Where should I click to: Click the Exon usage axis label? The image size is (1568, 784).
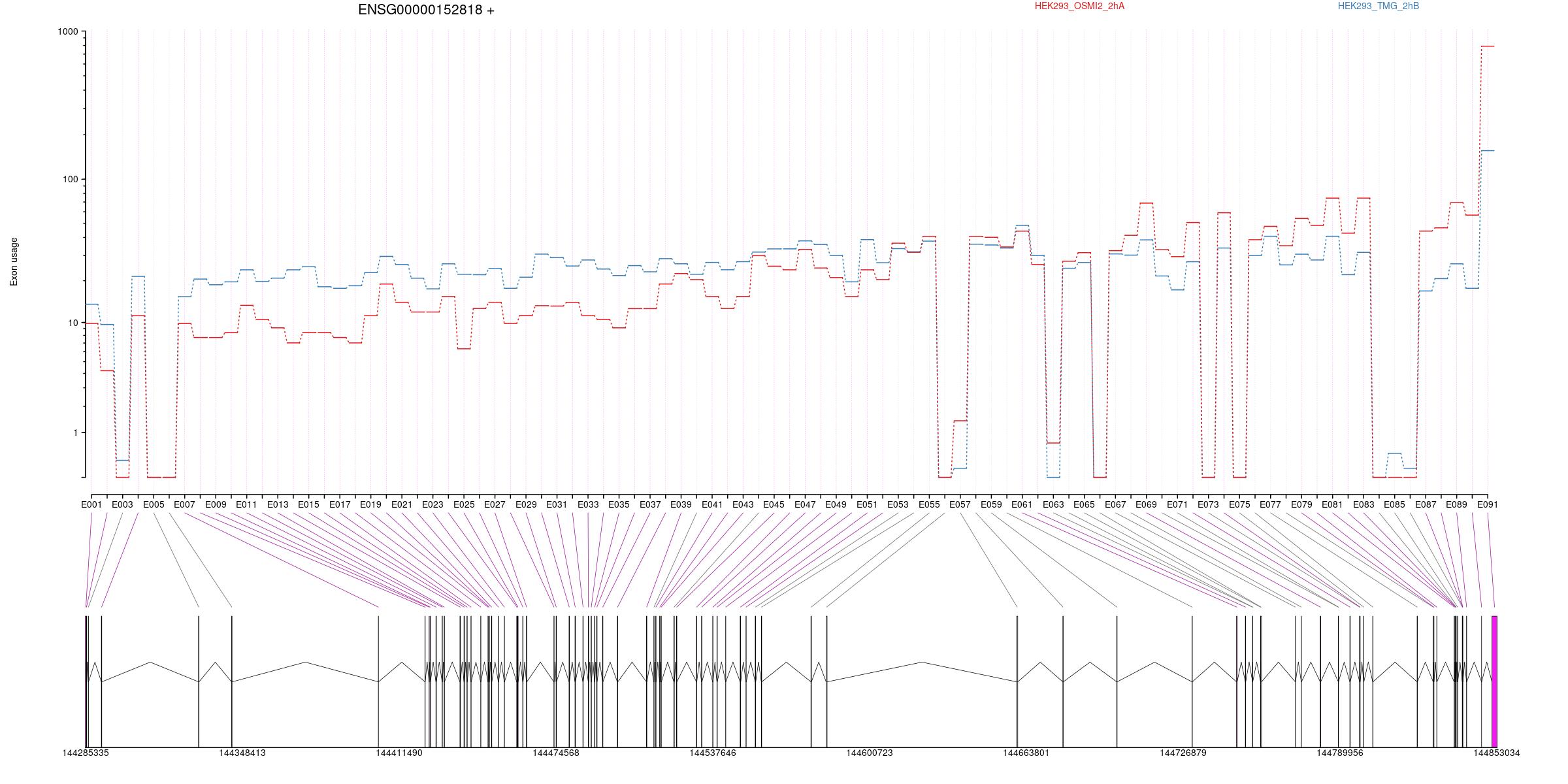14,261
